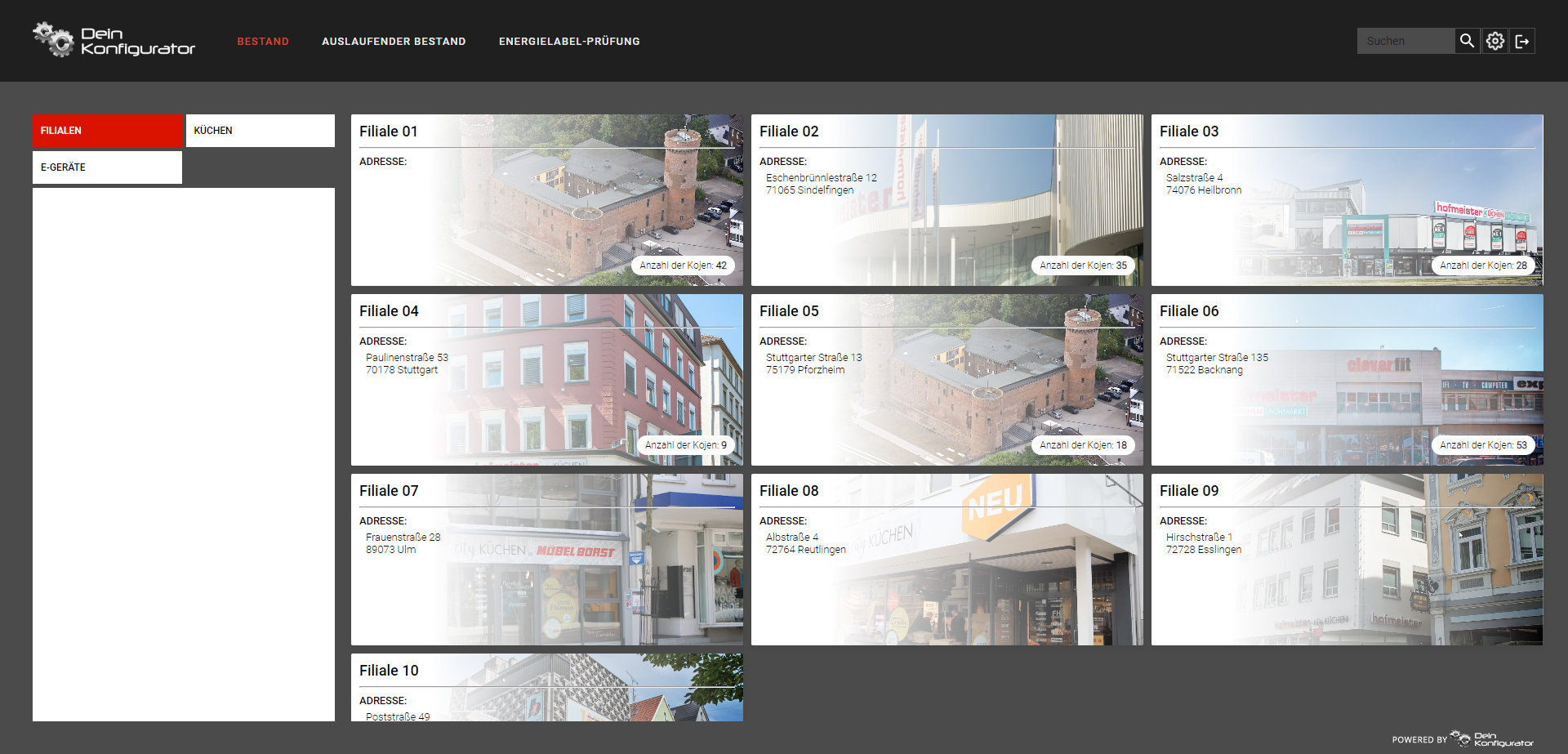Open Filiale 02 in Sindelfingen
1568x754 pixels.
point(947,200)
